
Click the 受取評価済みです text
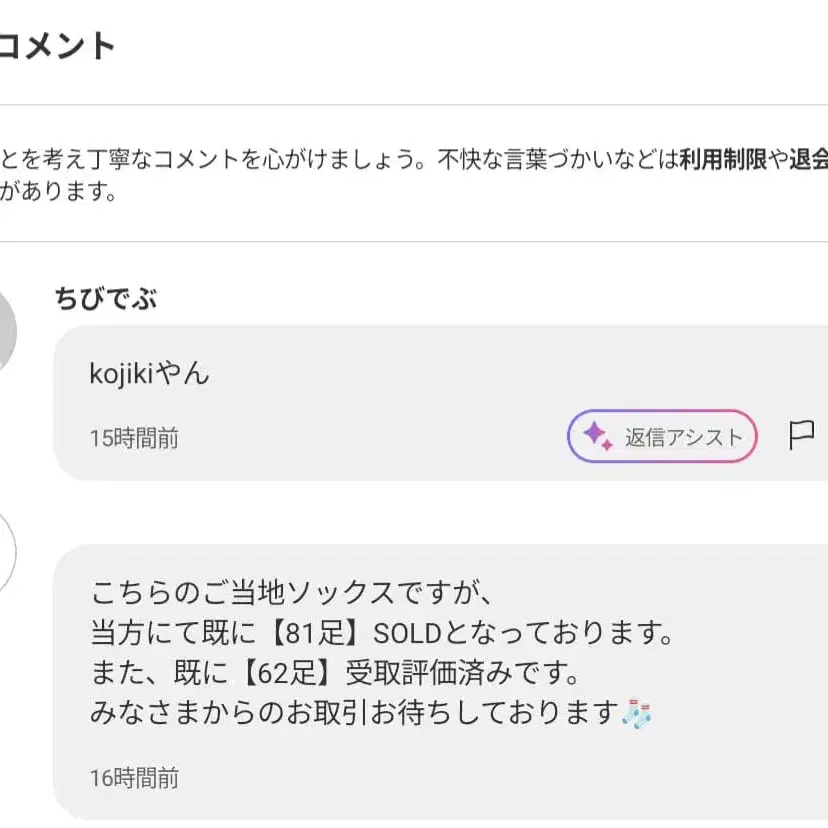pyautogui.click(x=462, y=673)
